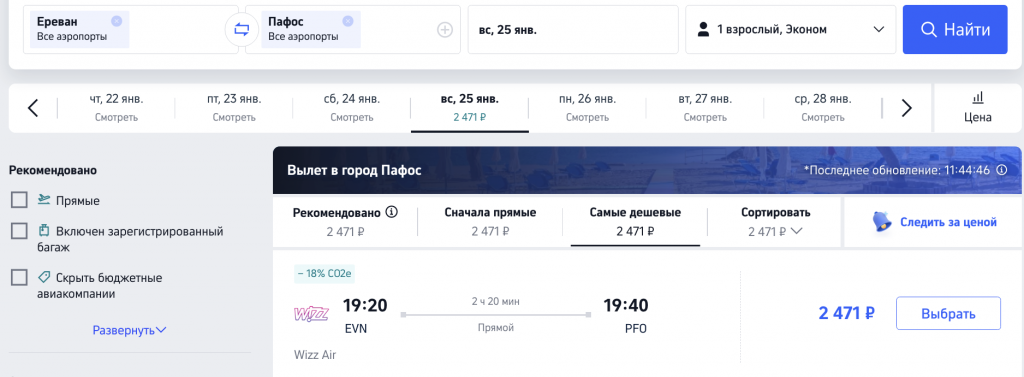Click the info icon next to Рекомендовано

pyautogui.click(x=392, y=212)
